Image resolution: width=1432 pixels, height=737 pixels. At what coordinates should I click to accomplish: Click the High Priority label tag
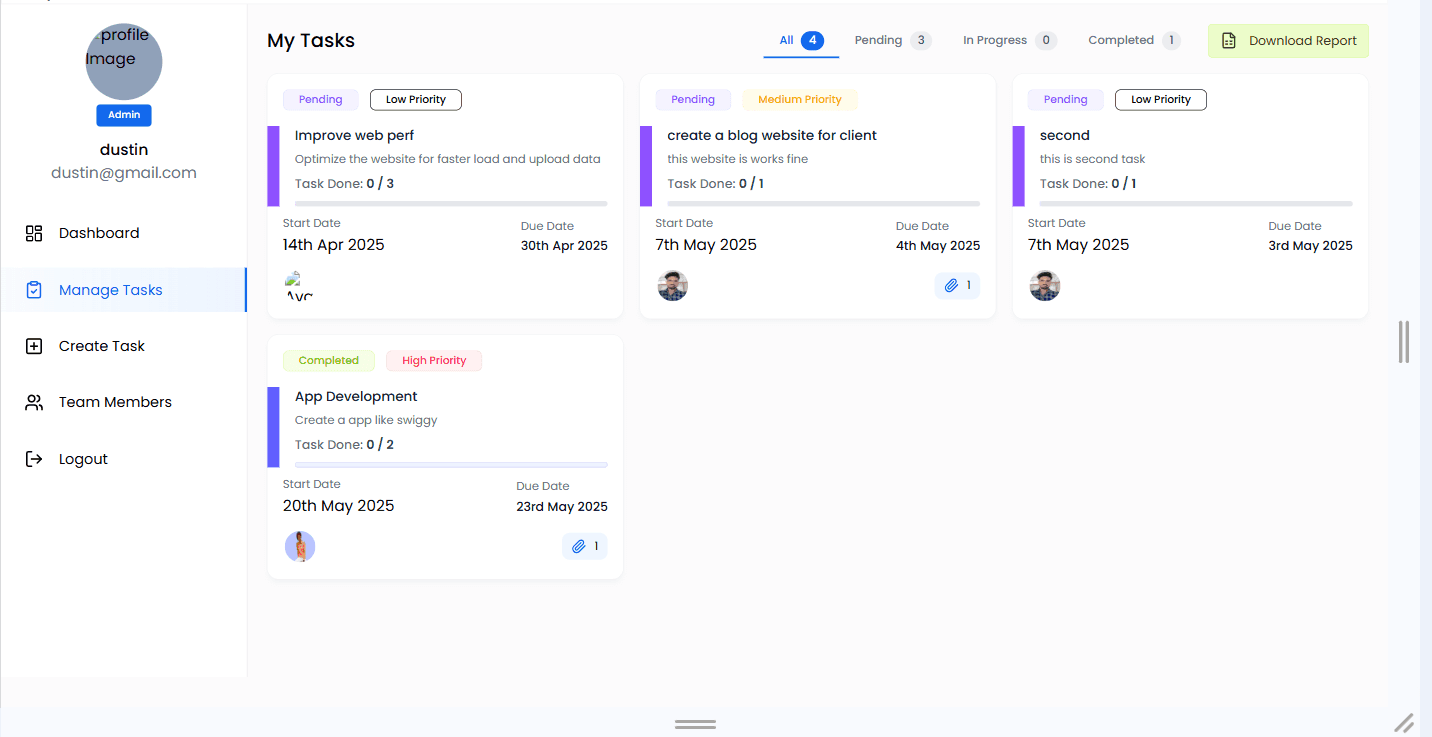coord(434,361)
